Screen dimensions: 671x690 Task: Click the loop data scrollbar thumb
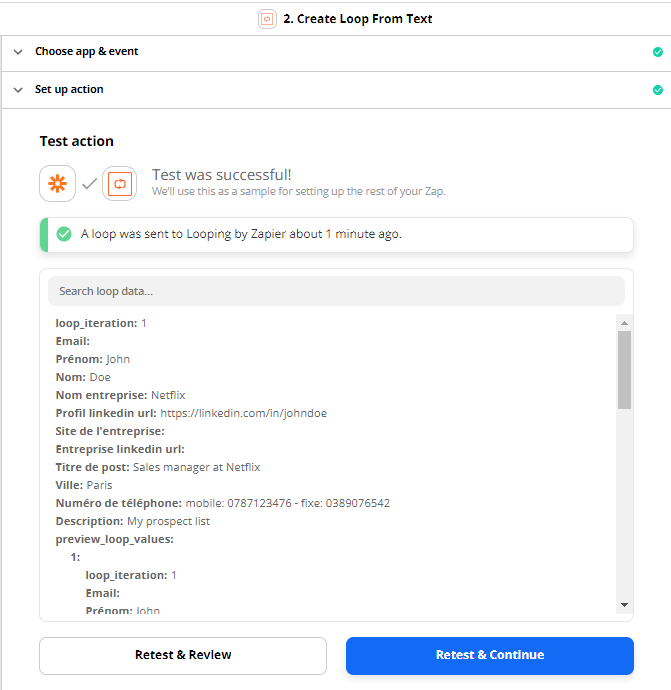[624, 370]
